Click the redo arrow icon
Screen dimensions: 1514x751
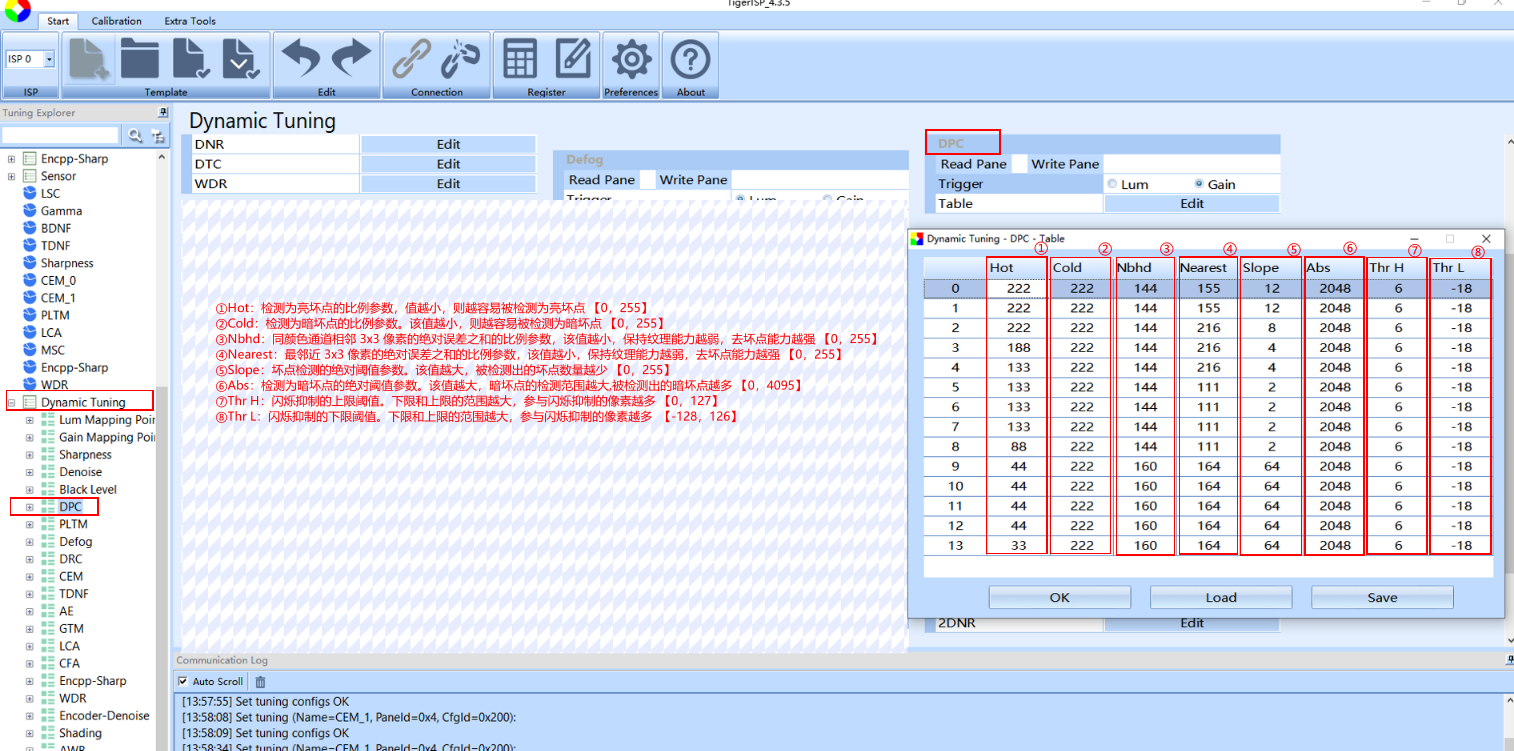point(351,59)
